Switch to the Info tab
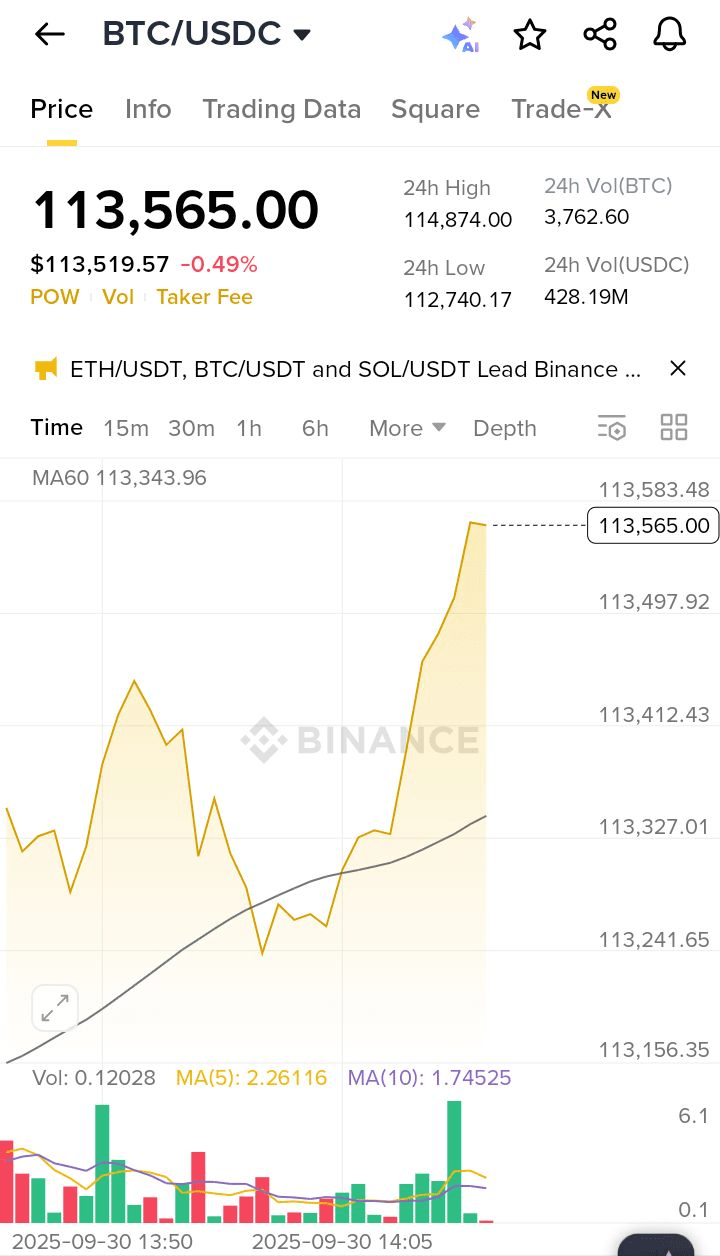 point(148,109)
